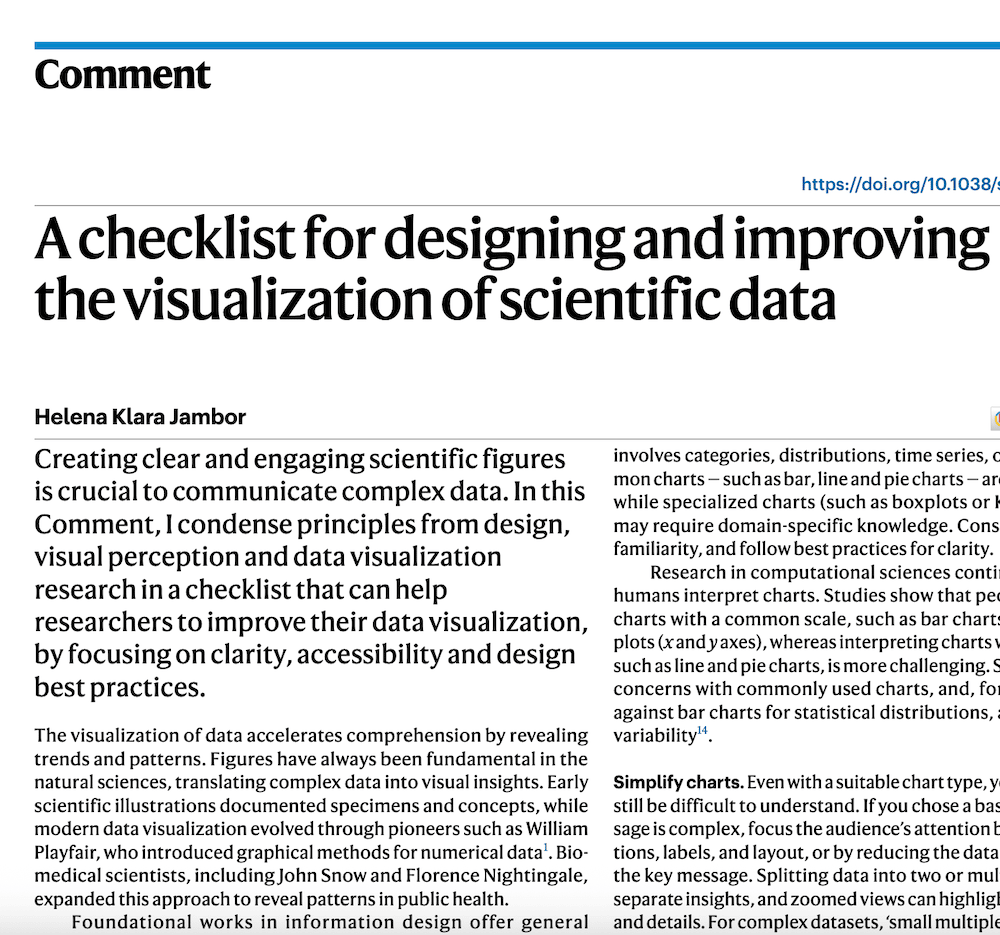Click the 'Comment' section heading
Image resolution: width=1000 pixels, height=935 pixels.
click(x=123, y=75)
